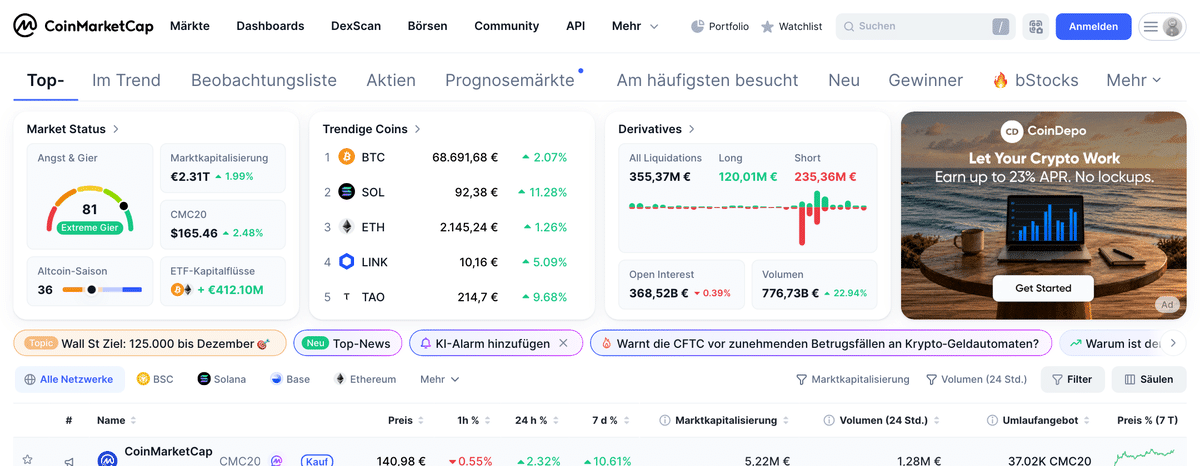Click the Kauf button in CMC20 row
The width and height of the screenshot is (1200, 466).
[x=317, y=461]
